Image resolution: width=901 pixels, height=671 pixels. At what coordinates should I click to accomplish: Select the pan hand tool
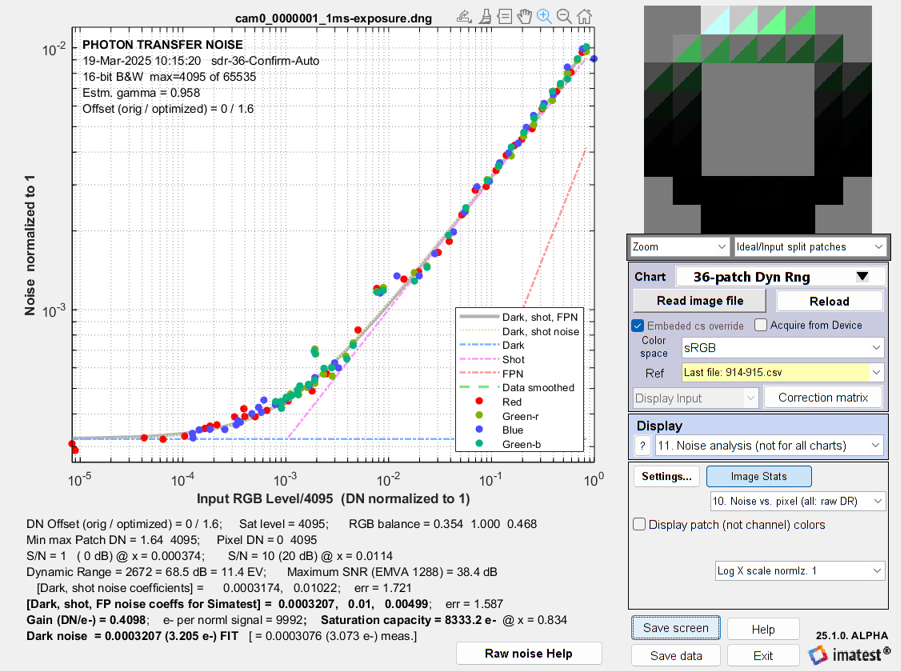click(x=524, y=17)
